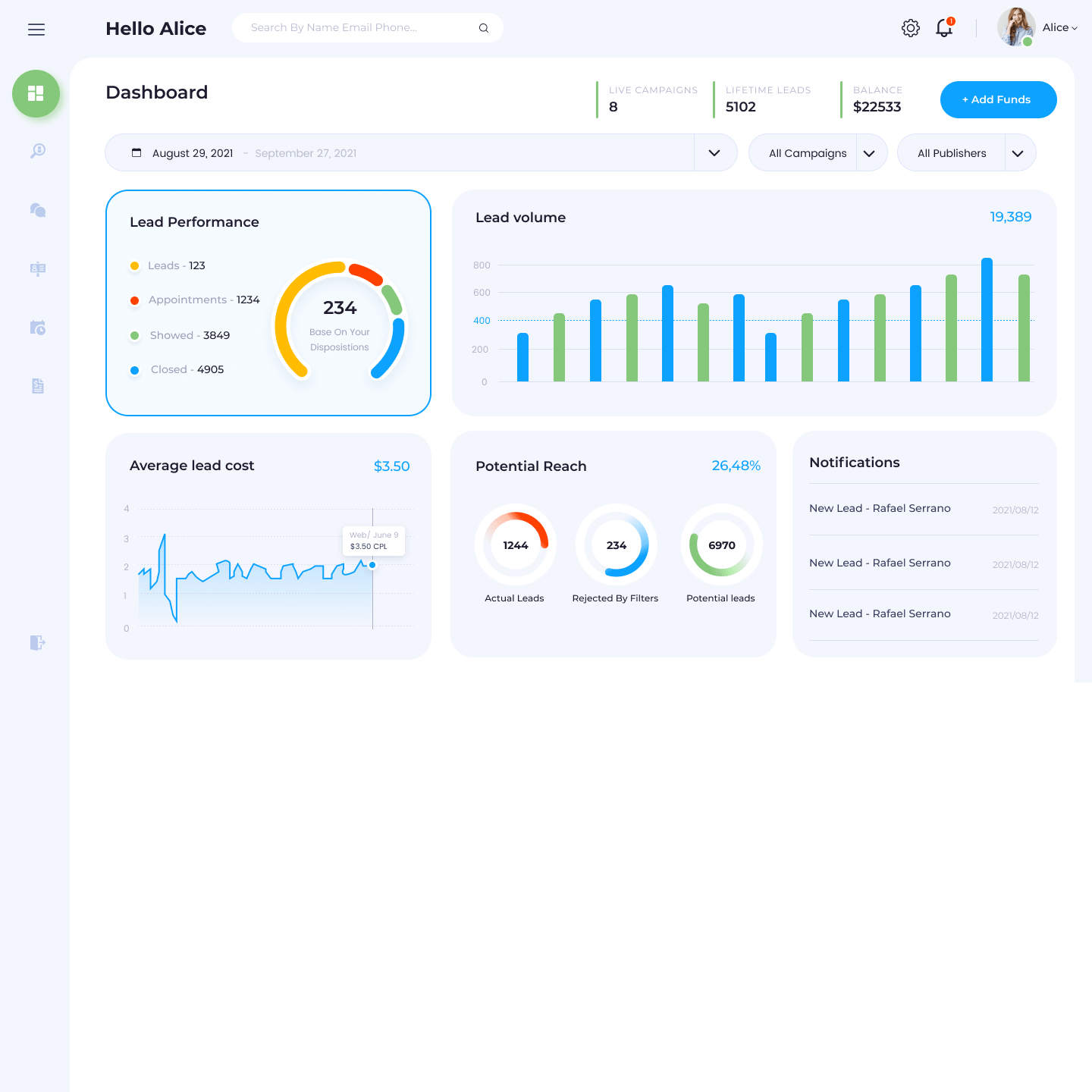Expand the All Publishers dropdown
Viewport: 1092px width, 1092px height.
1018,153
